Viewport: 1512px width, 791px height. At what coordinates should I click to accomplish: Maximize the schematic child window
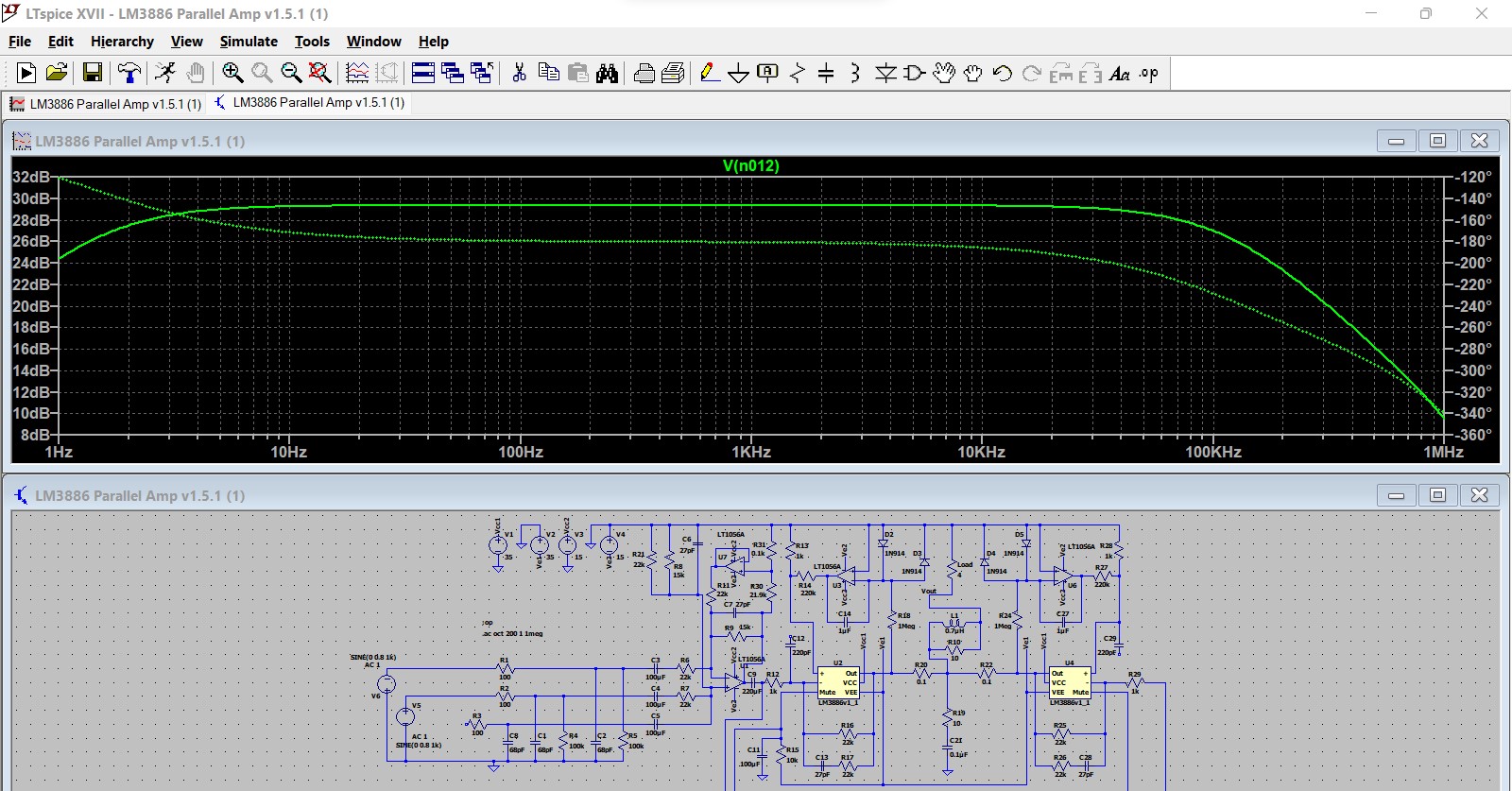(1437, 495)
